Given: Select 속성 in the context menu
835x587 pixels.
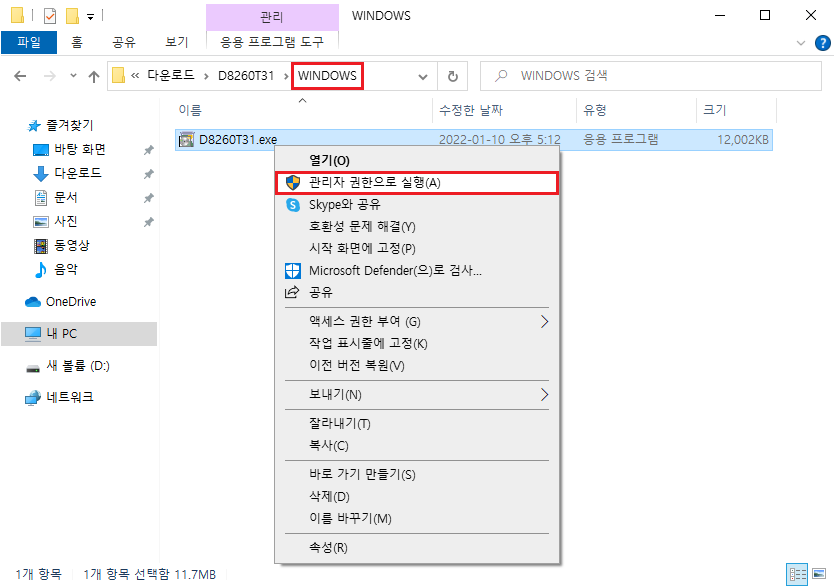Looking at the screenshot, I should [328, 547].
